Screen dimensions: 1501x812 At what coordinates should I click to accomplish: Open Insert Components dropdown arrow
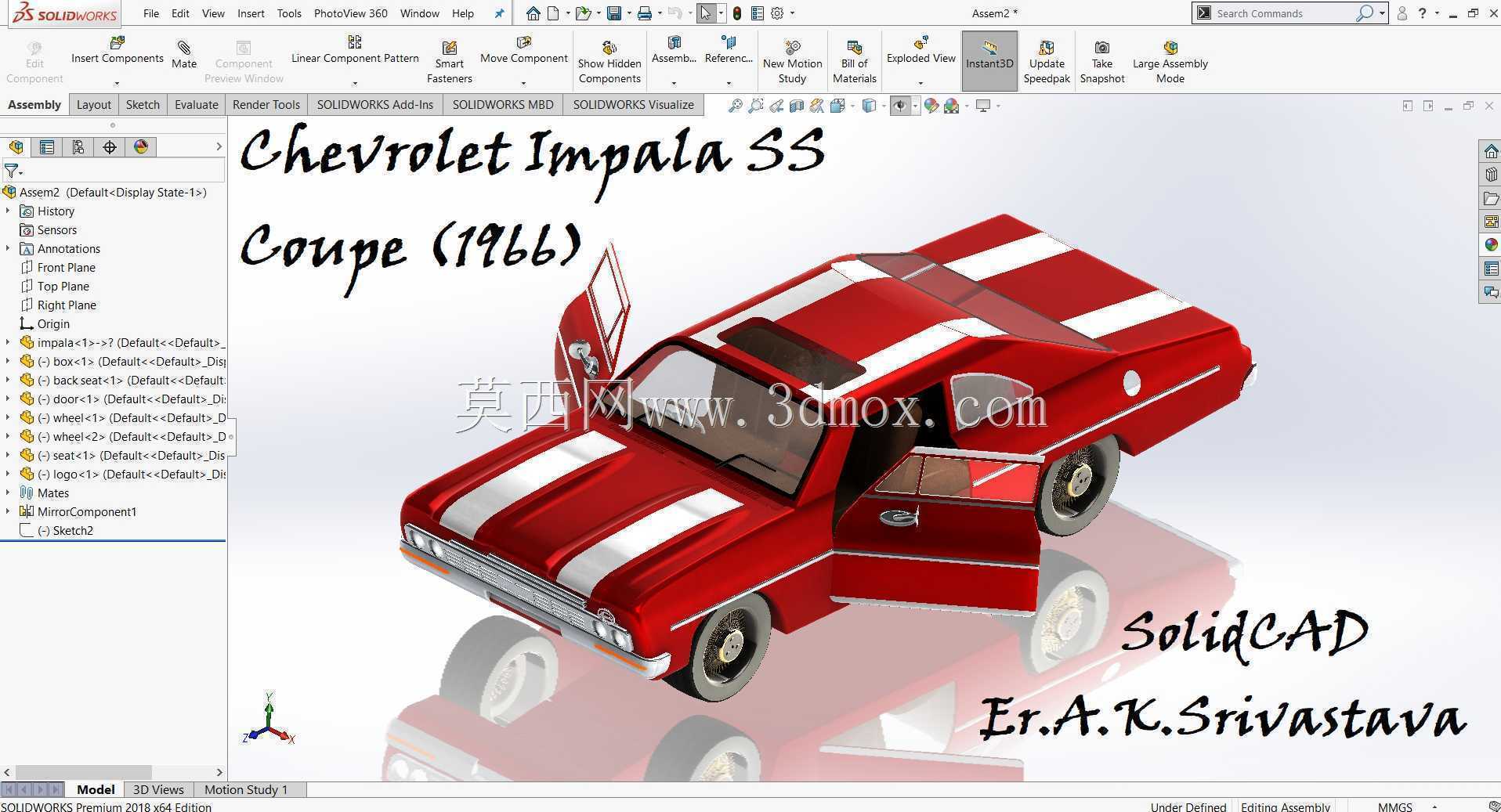(x=117, y=83)
